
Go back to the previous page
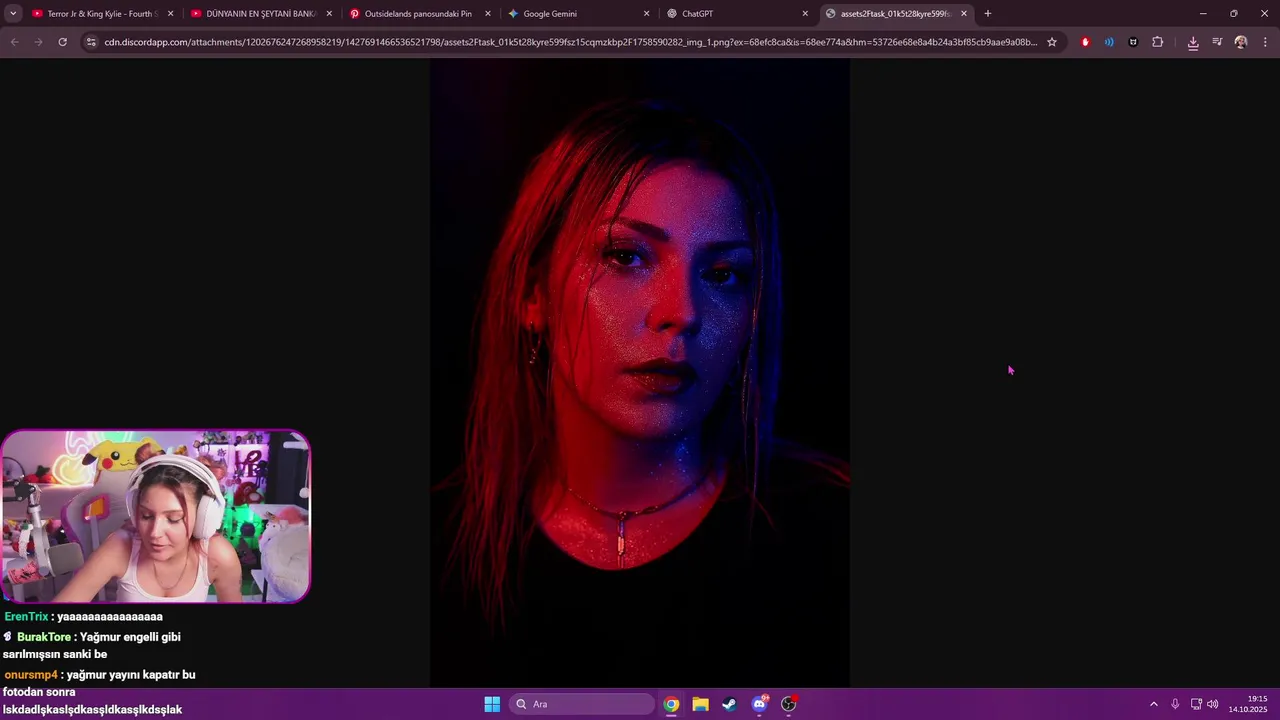tap(14, 42)
